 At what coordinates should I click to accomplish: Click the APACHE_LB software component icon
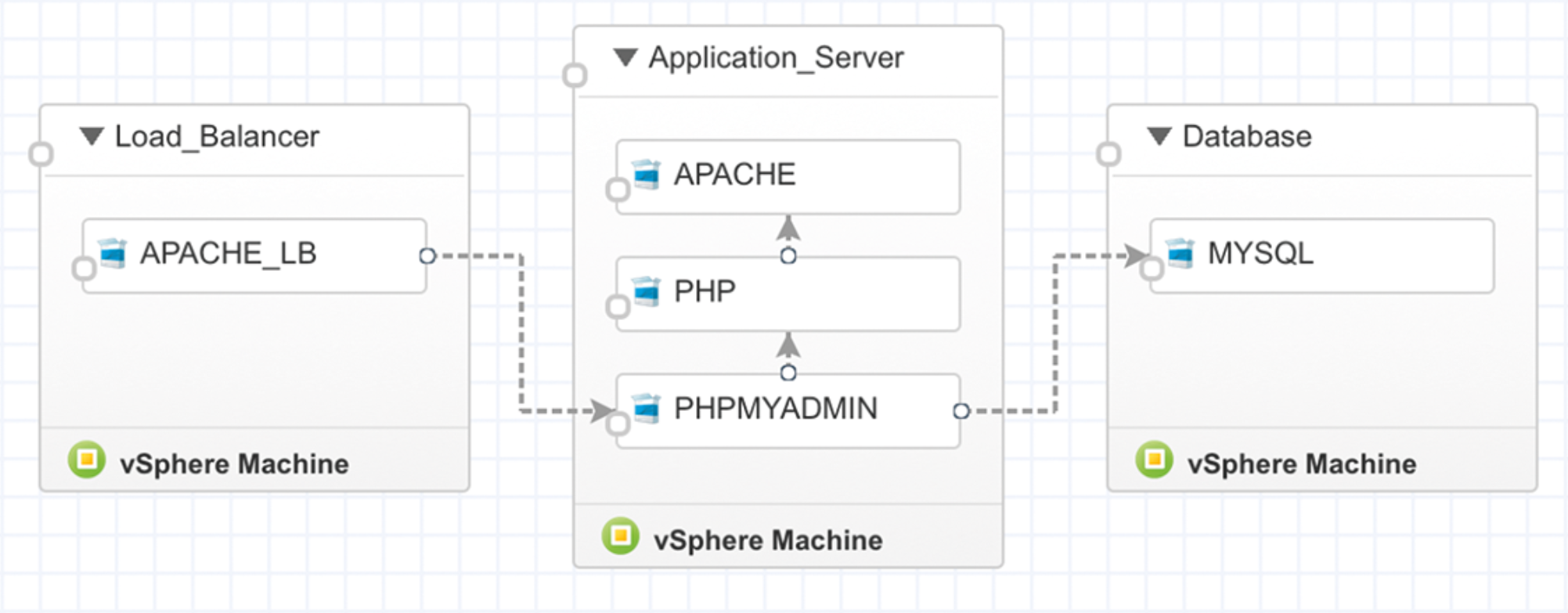point(113,254)
